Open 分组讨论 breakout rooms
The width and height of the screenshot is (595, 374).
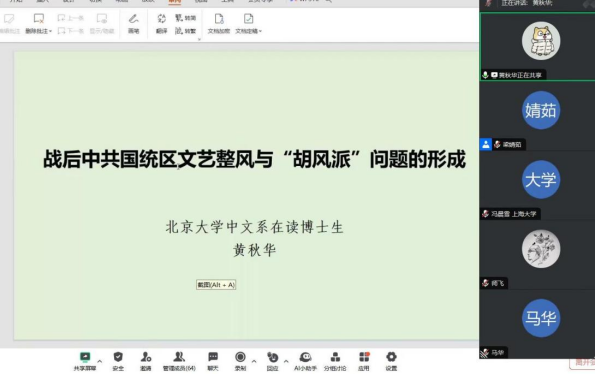[335, 361]
